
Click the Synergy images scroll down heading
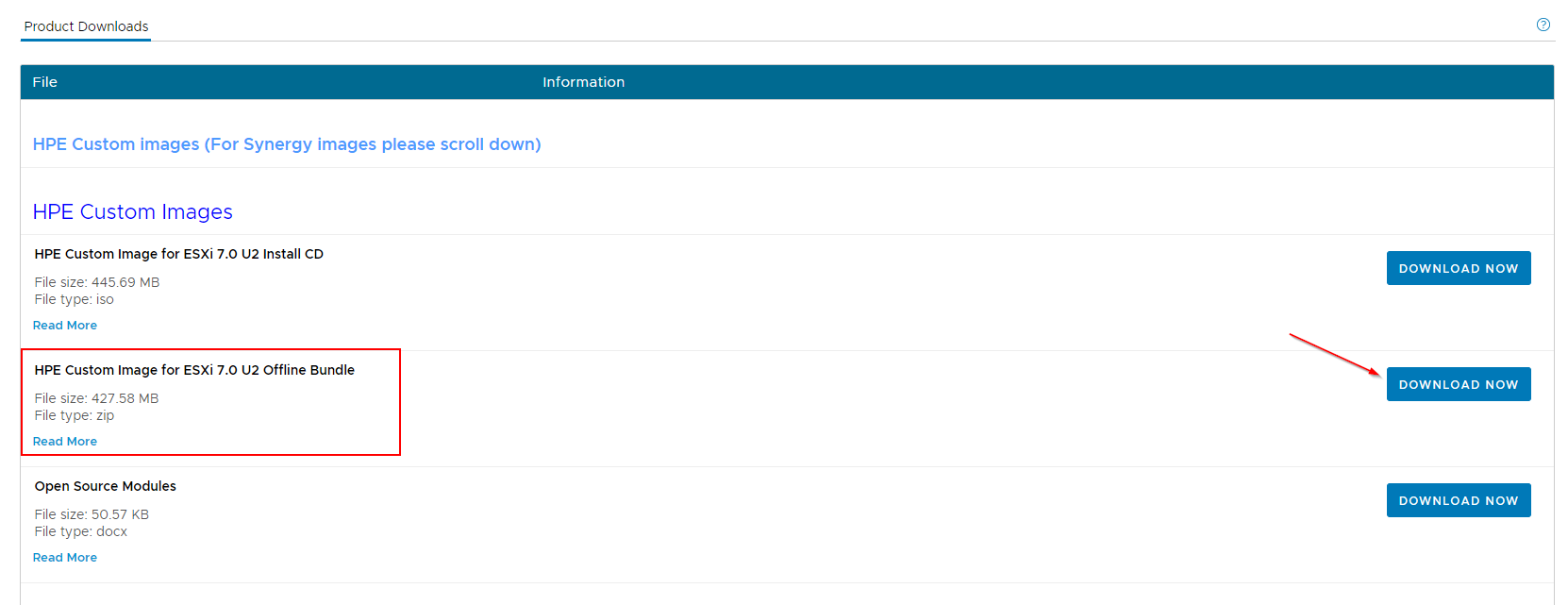click(x=287, y=144)
